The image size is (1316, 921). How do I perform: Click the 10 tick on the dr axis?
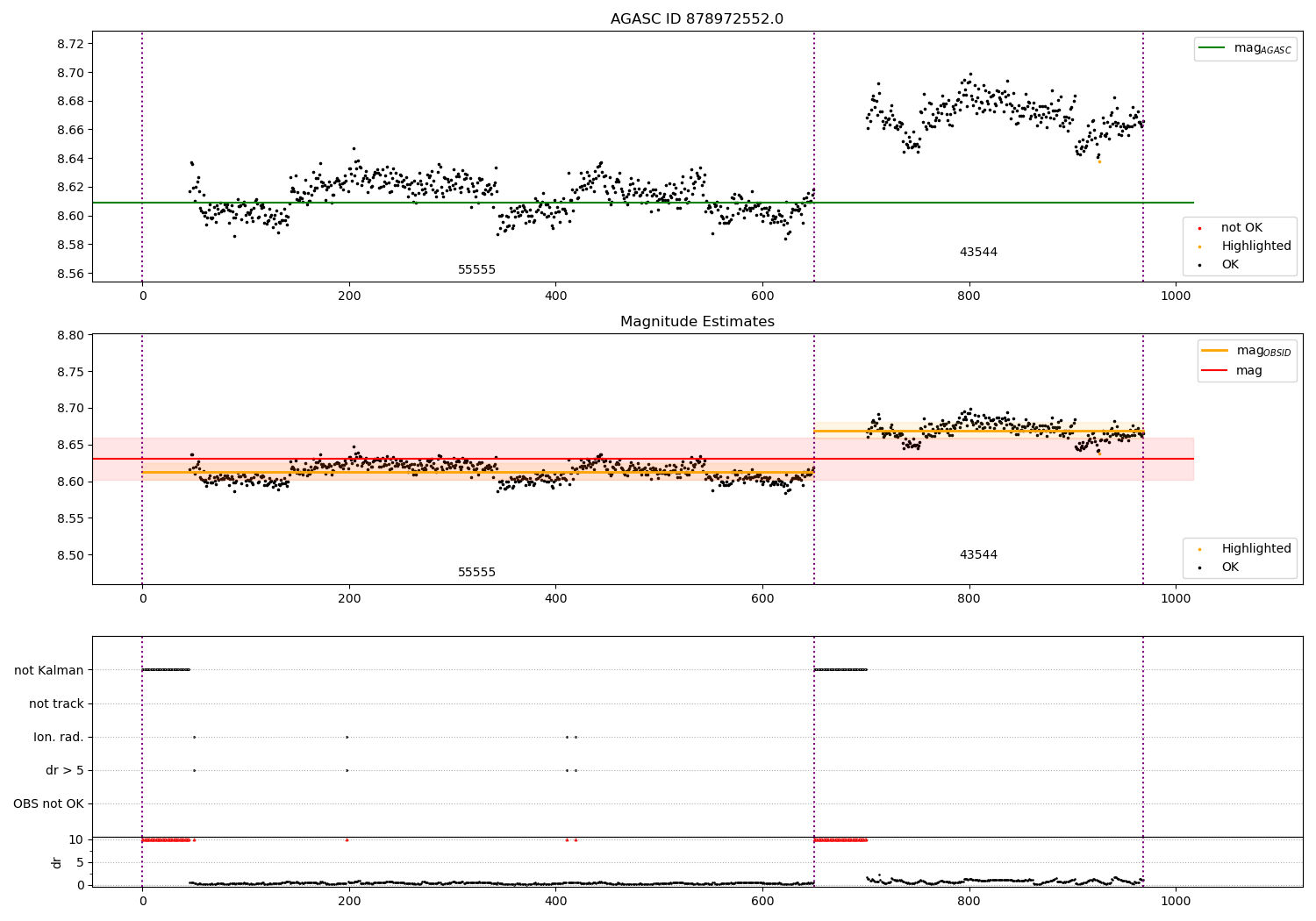pos(75,839)
